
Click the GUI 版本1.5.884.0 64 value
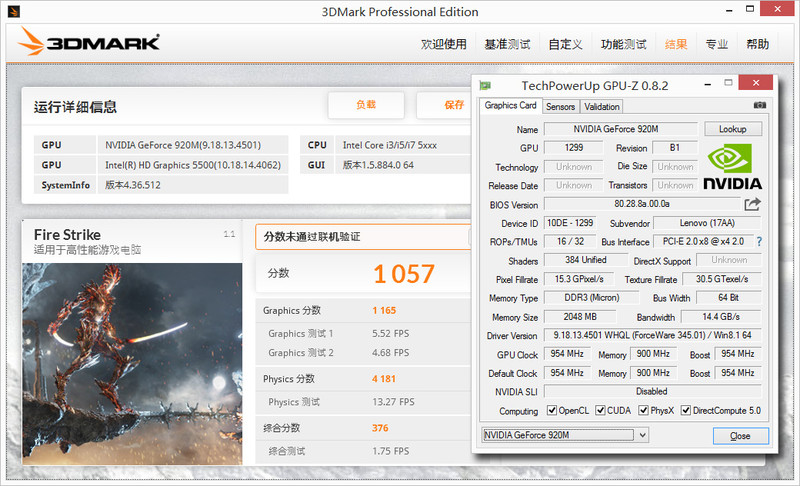[378, 165]
